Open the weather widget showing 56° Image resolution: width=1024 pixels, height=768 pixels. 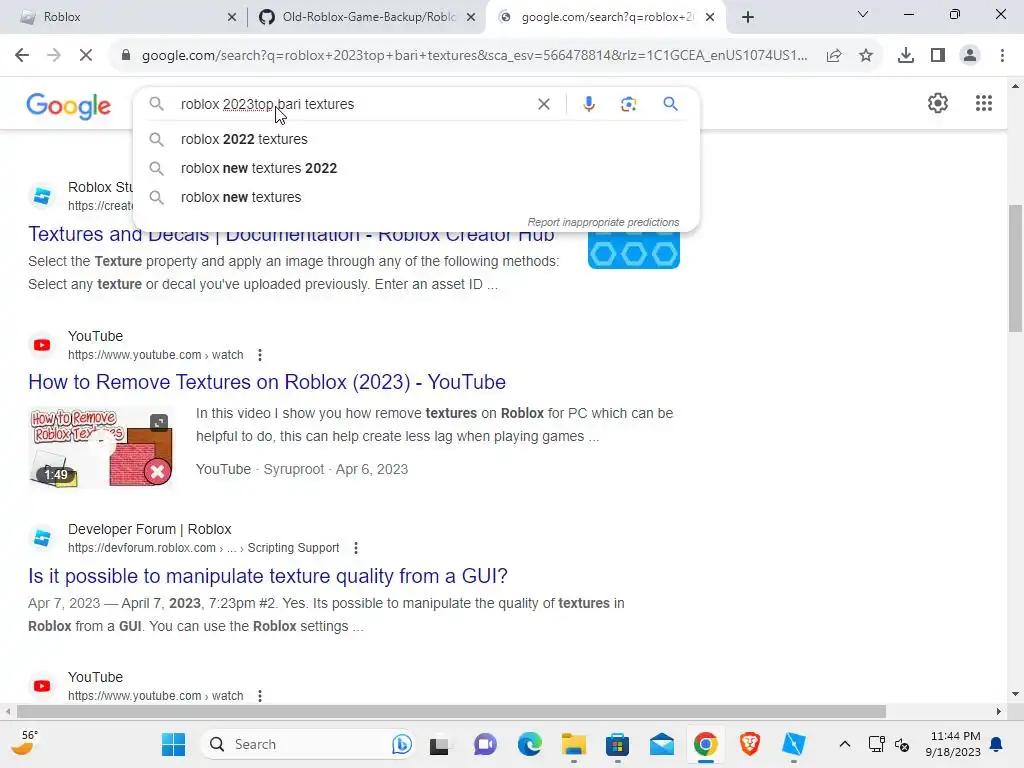[x=24, y=743]
